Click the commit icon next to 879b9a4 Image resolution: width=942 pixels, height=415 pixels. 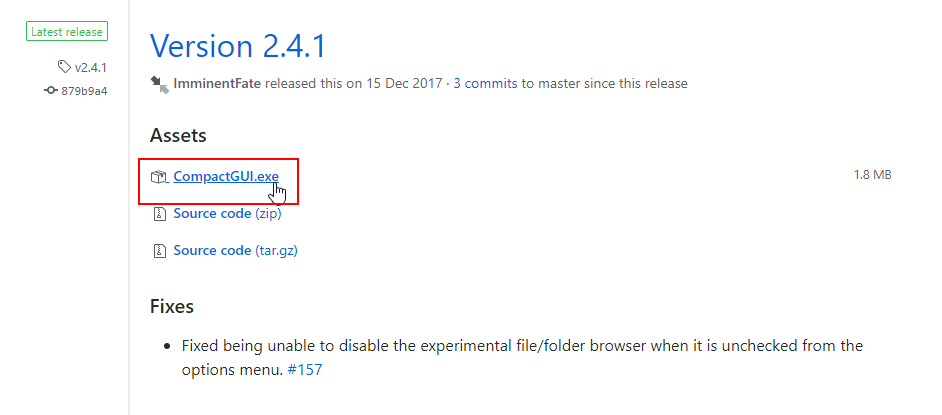(51, 91)
